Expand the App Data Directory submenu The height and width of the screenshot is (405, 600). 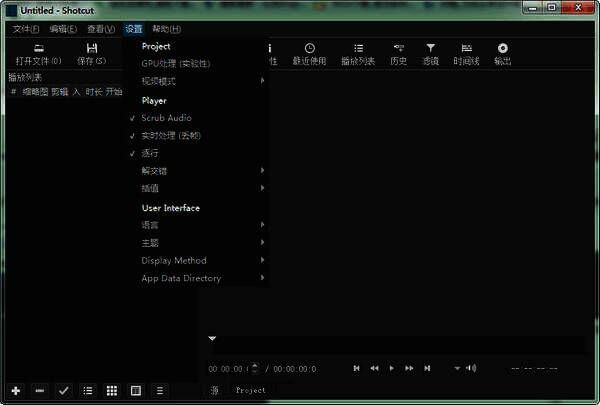(x=197, y=278)
